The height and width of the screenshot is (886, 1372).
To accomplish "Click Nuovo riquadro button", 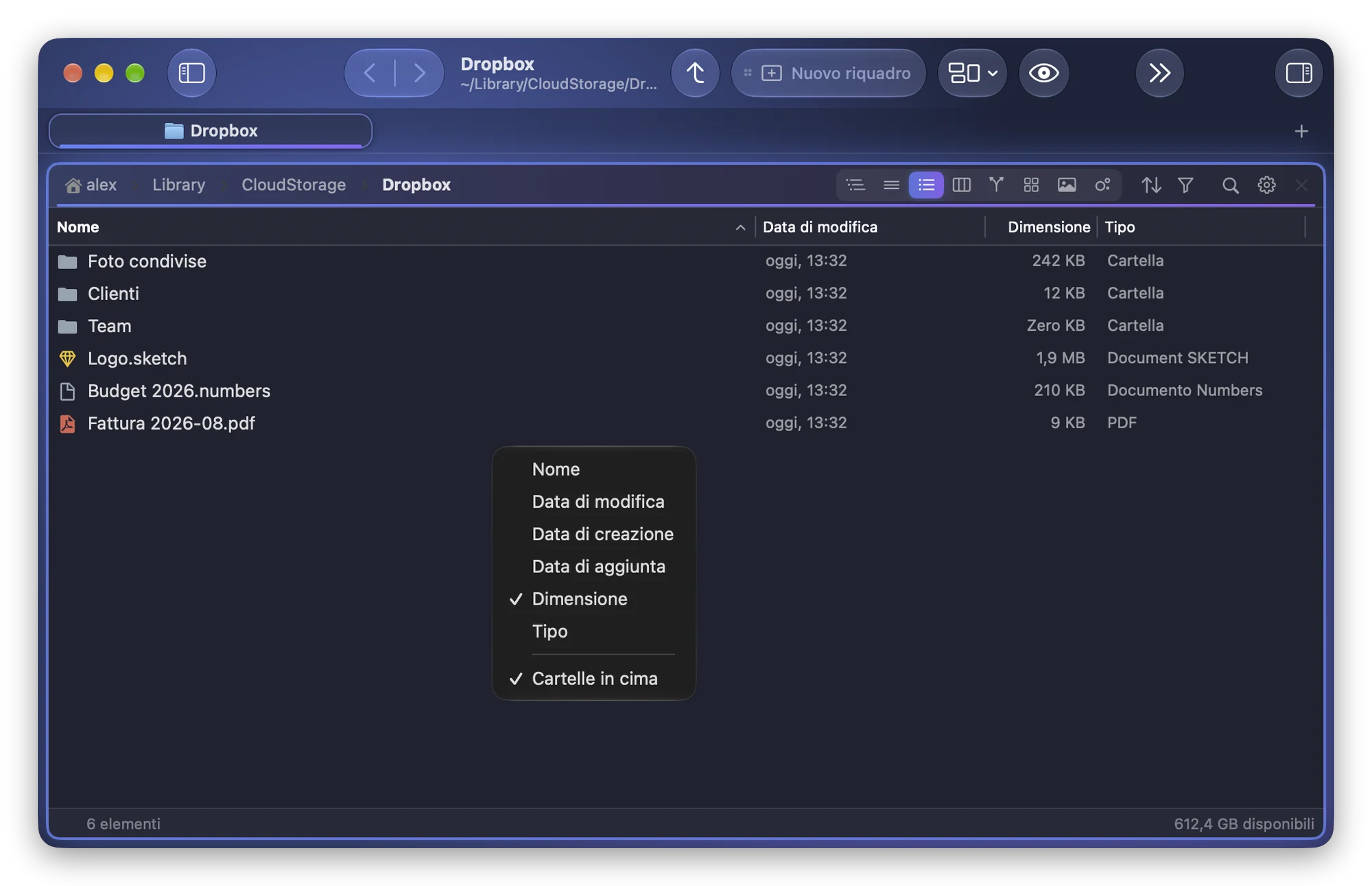I will click(829, 73).
